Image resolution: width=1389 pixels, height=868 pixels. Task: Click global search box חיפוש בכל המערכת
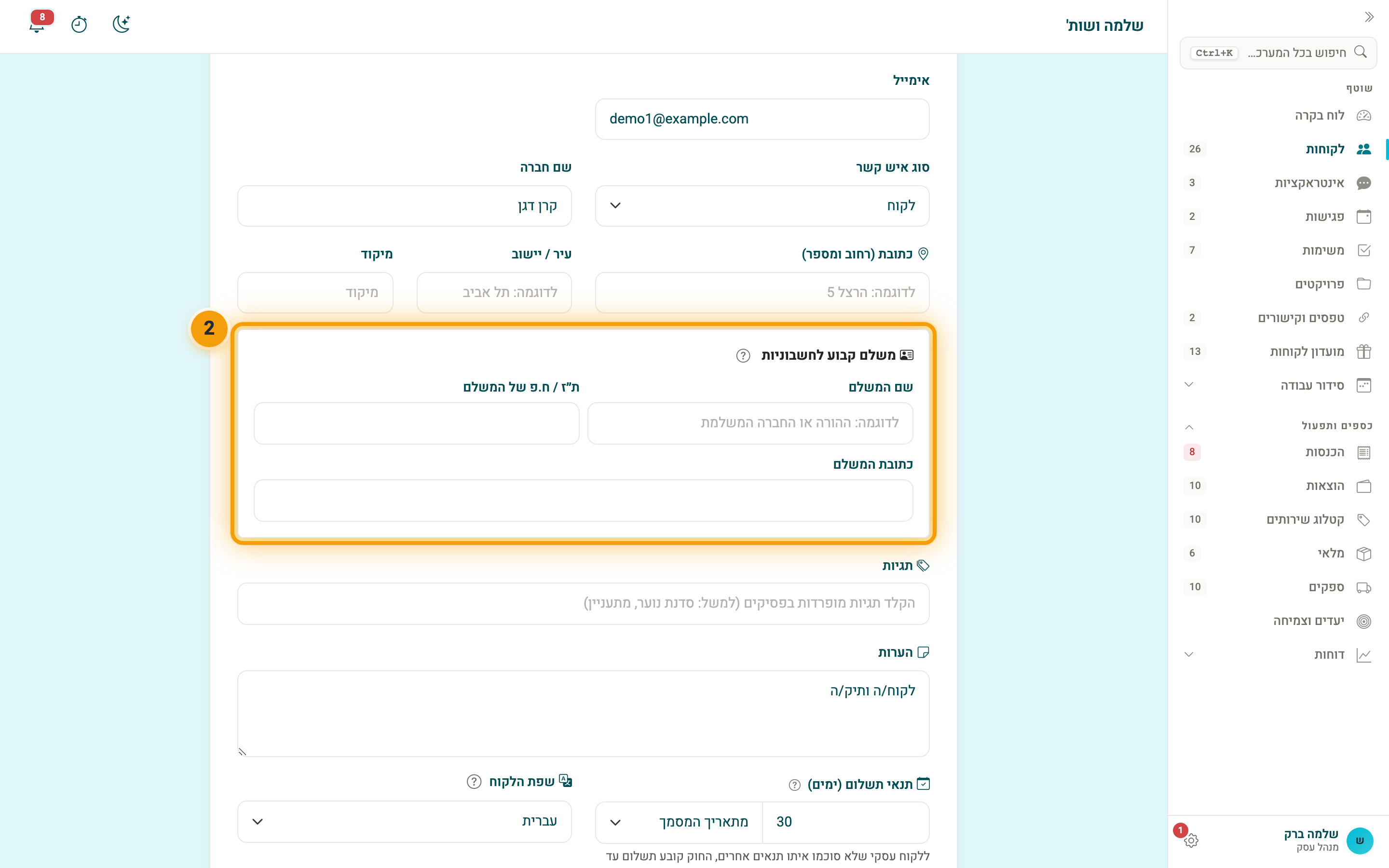coord(1278,53)
